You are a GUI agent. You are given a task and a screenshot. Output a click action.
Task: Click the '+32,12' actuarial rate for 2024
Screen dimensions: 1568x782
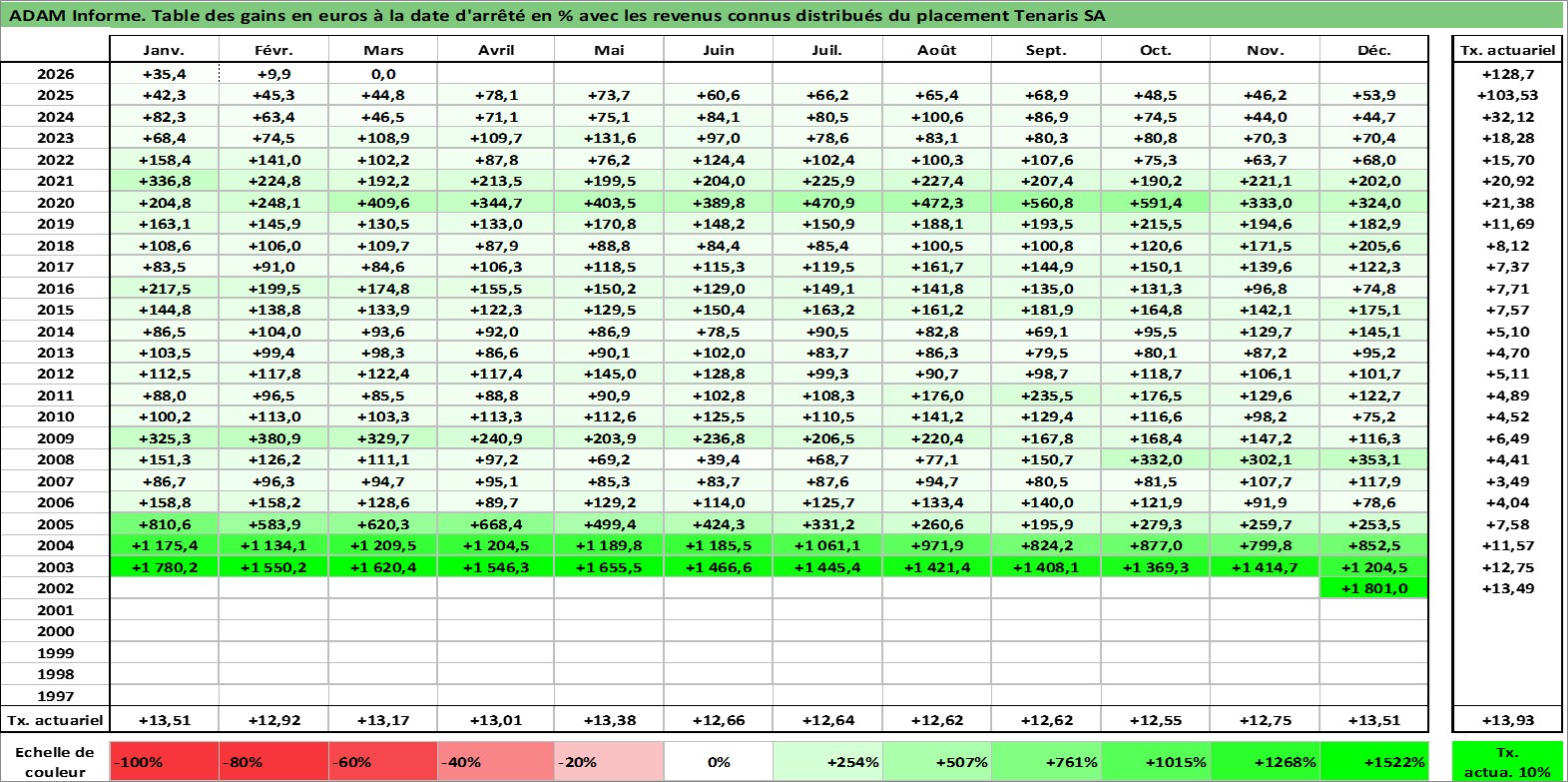click(1507, 117)
